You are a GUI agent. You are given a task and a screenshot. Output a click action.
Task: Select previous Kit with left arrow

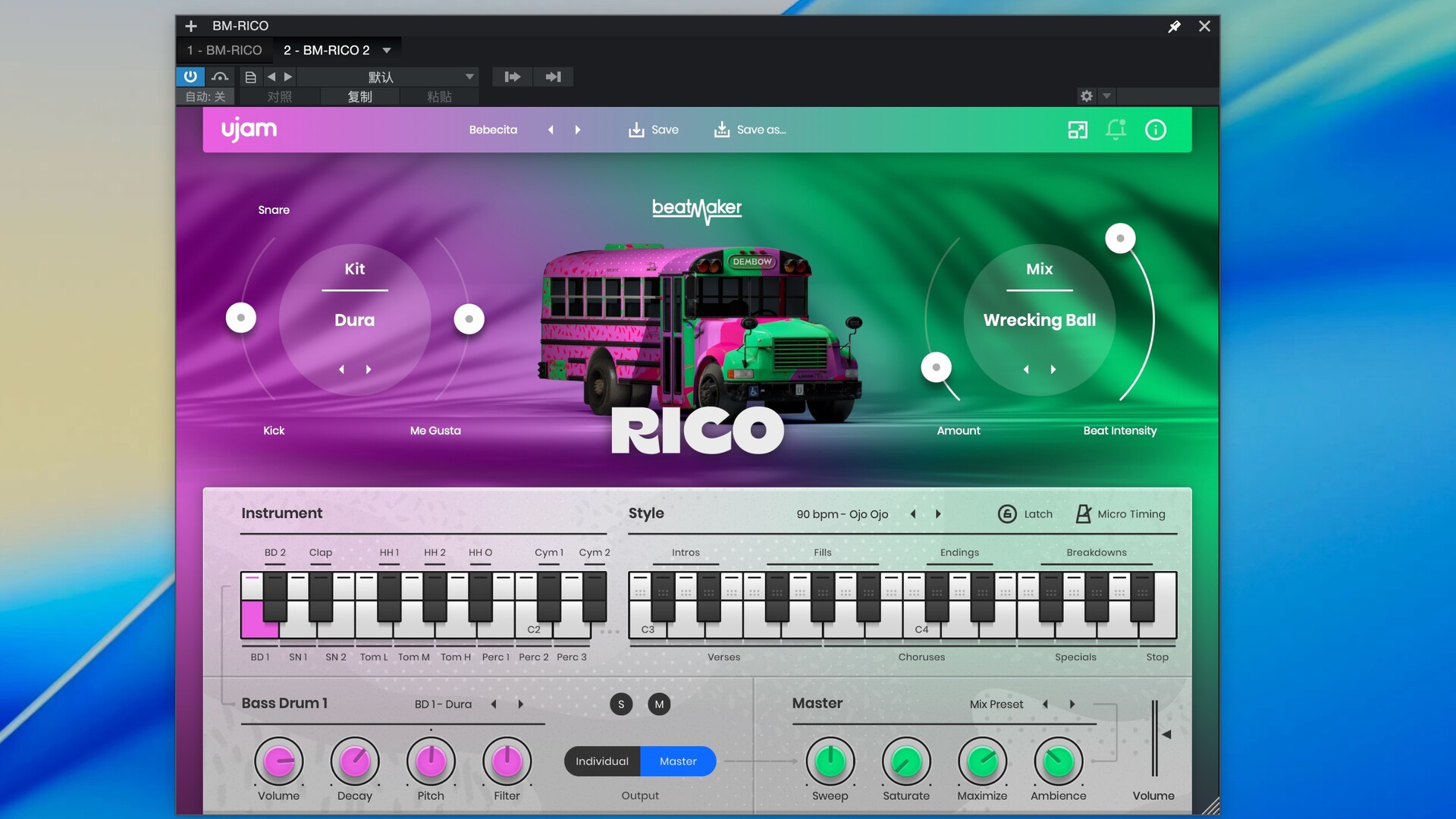tap(341, 369)
